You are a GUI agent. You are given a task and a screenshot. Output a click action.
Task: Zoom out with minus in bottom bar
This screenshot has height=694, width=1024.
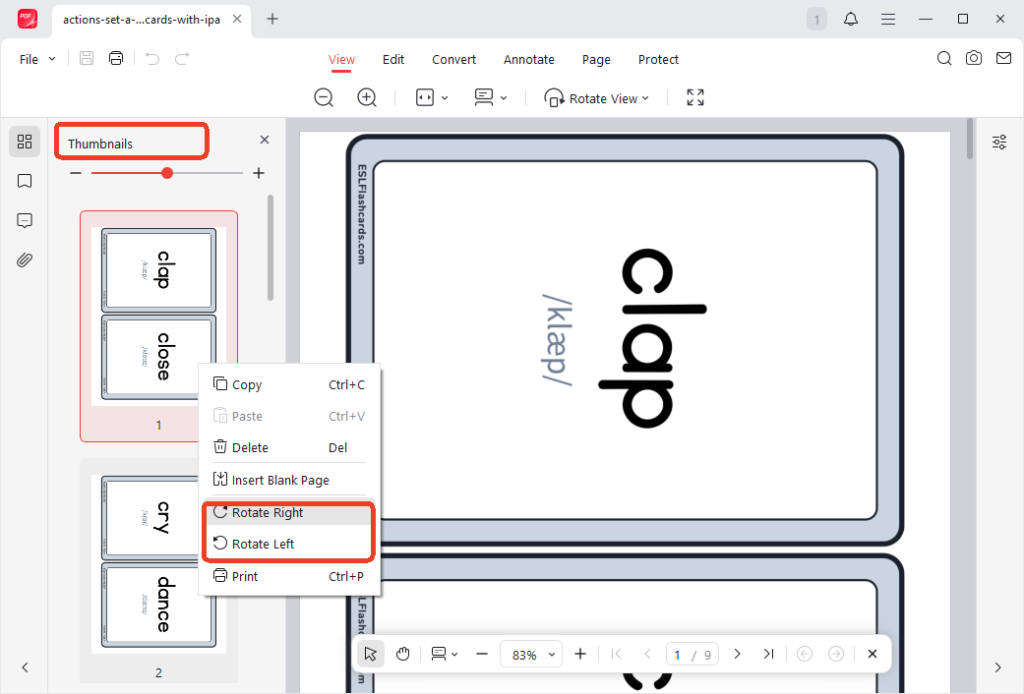point(482,654)
